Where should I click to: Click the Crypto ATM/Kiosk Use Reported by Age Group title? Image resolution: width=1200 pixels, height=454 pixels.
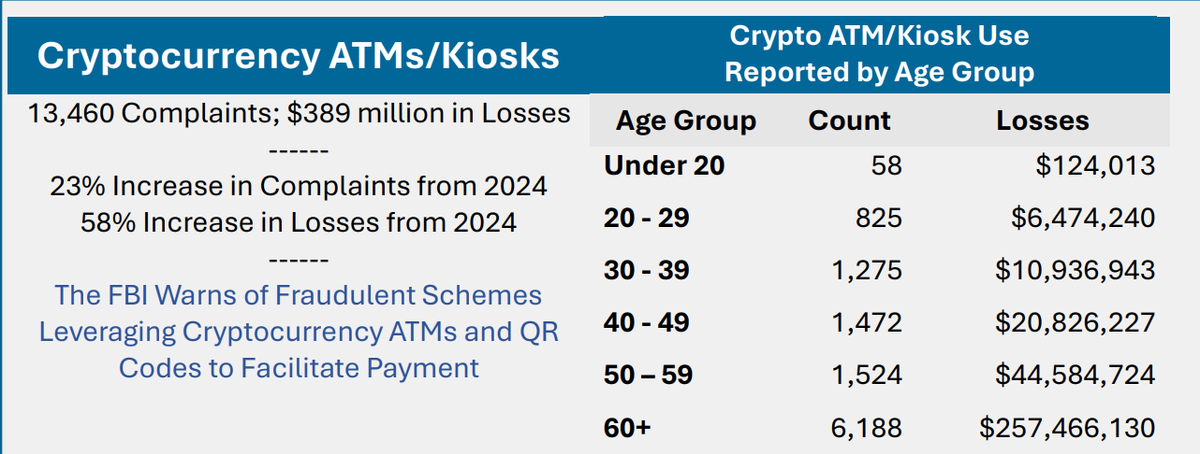(878, 55)
